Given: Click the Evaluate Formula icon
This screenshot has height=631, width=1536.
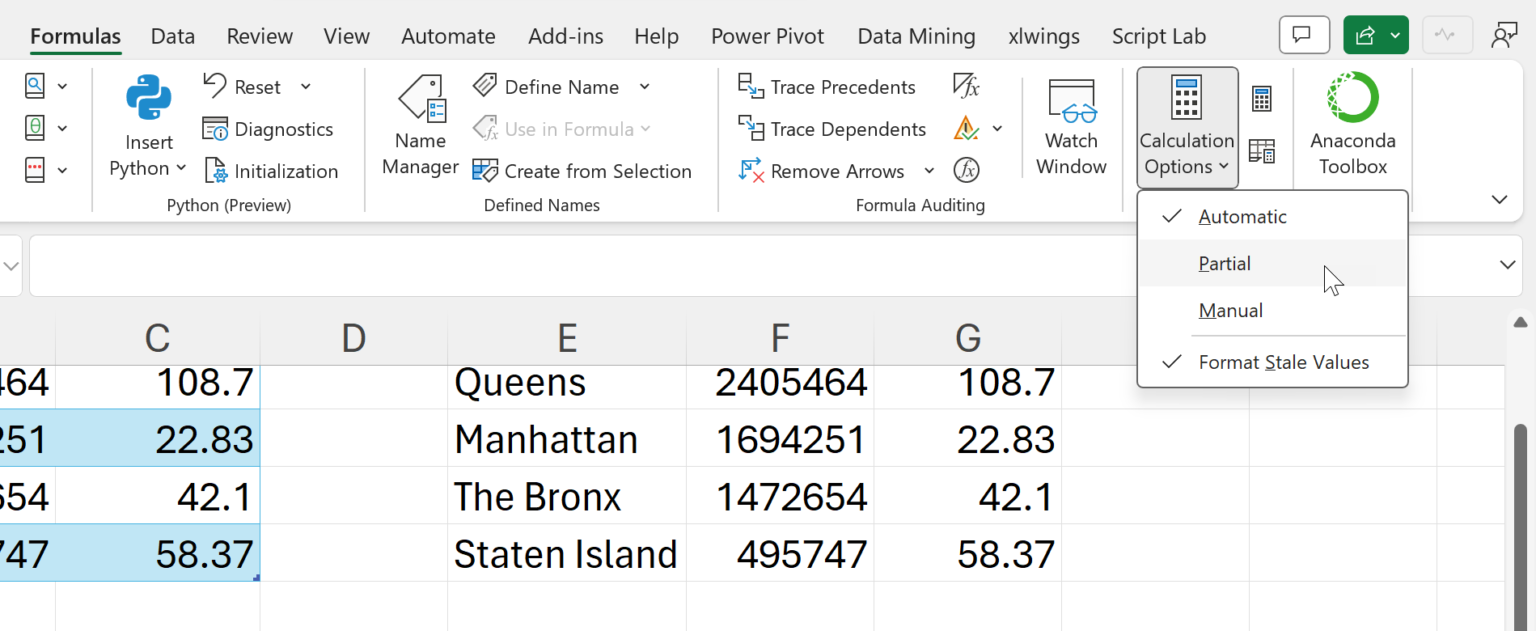Looking at the screenshot, I should click(x=966, y=171).
